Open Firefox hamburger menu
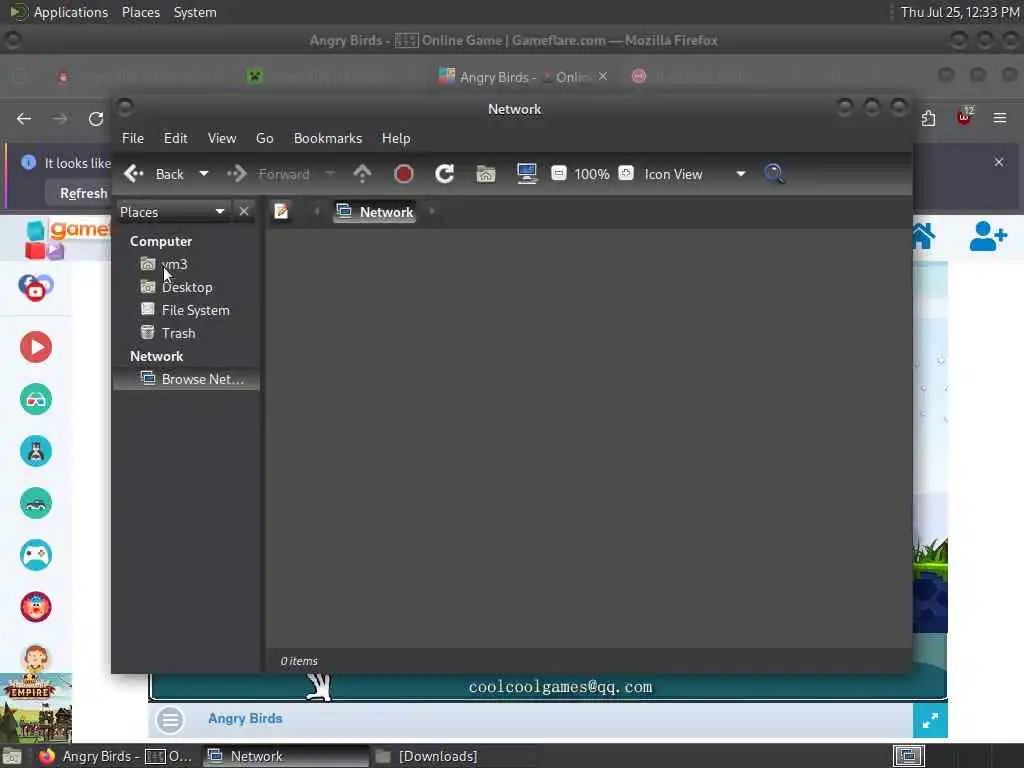Image resolution: width=1024 pixels, height=768 pixels. pyautogui.click(x=1000, y=118)
